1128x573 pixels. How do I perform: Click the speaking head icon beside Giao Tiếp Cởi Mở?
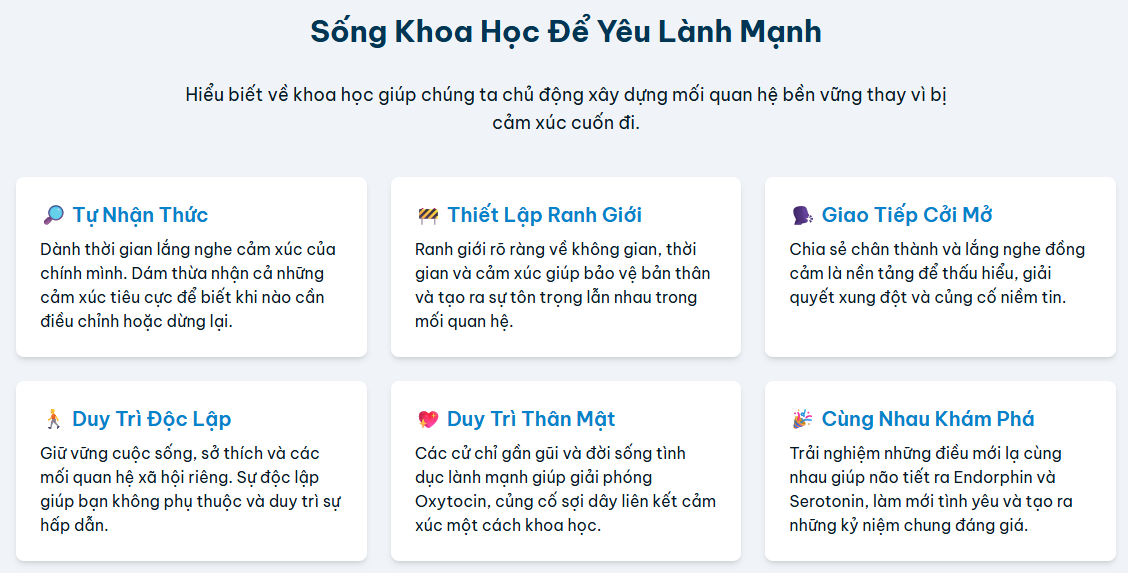[x=802, y=216]
